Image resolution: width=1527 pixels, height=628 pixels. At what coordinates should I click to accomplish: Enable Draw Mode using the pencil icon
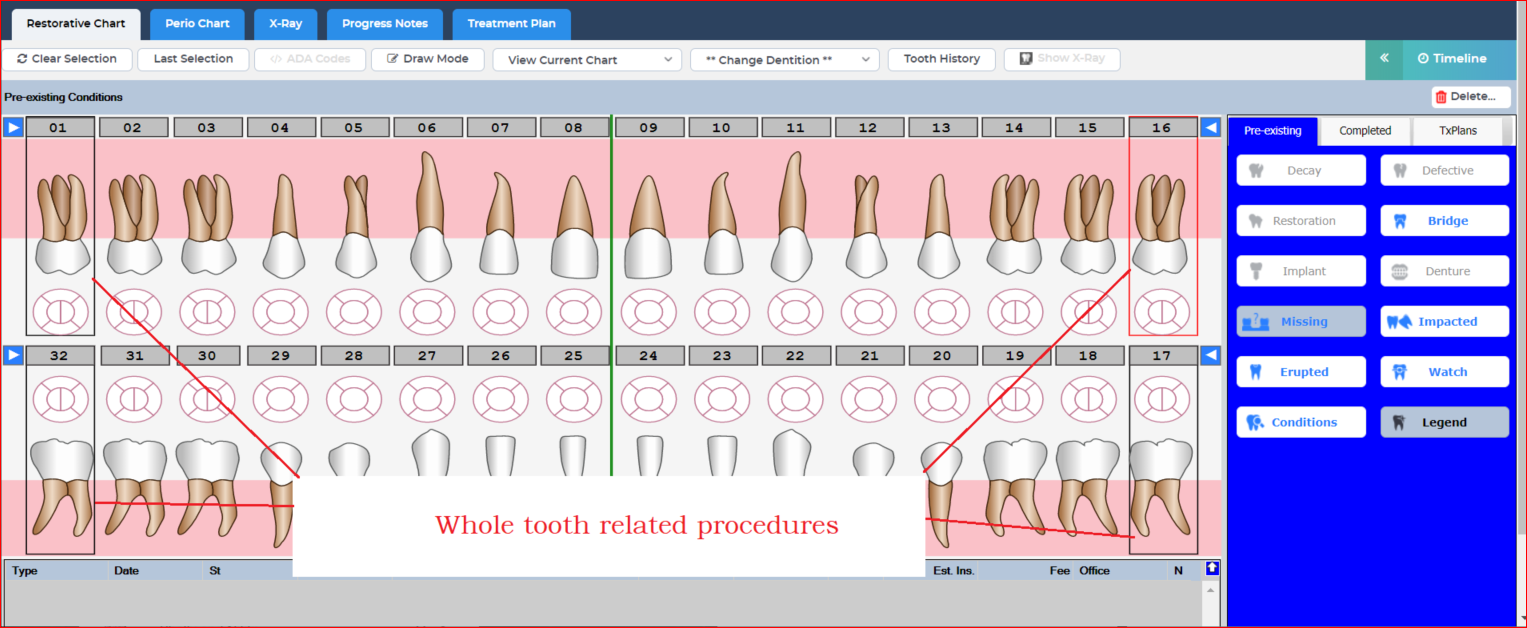[427, 59]
